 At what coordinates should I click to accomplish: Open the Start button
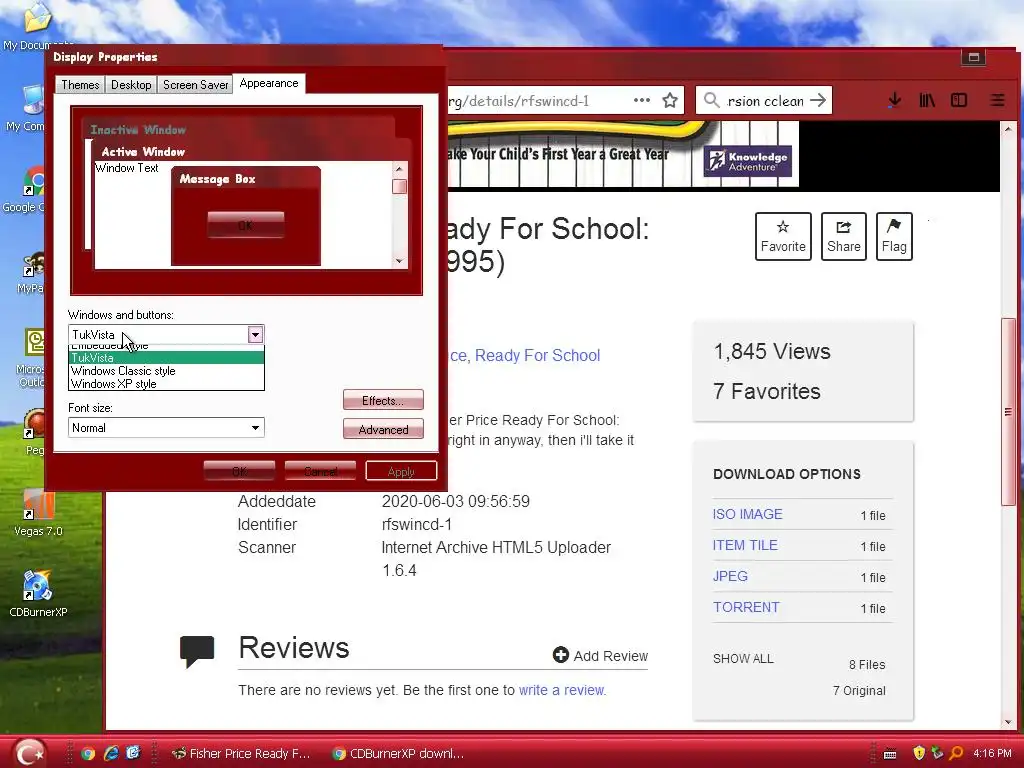pos(30,752)
